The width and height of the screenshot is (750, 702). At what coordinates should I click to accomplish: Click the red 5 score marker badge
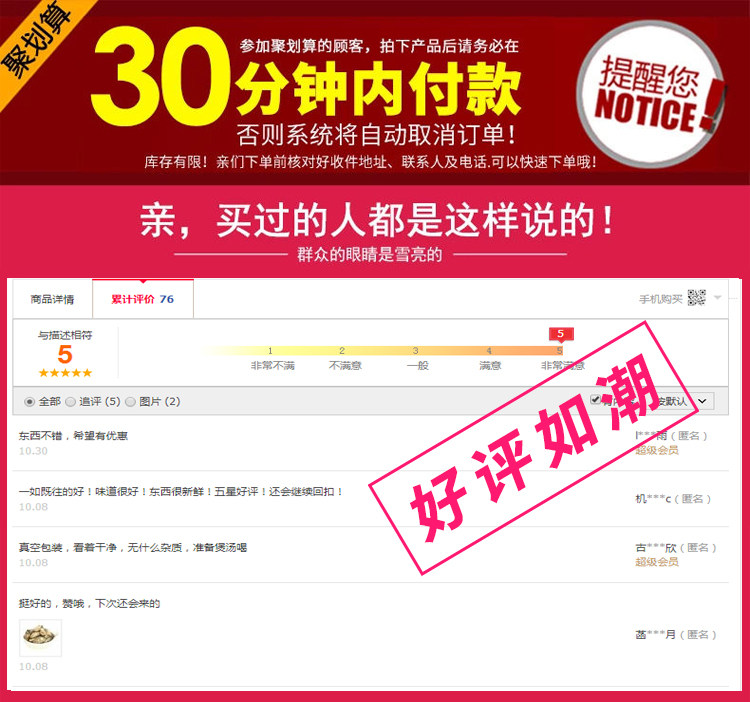tap(561, 334)
